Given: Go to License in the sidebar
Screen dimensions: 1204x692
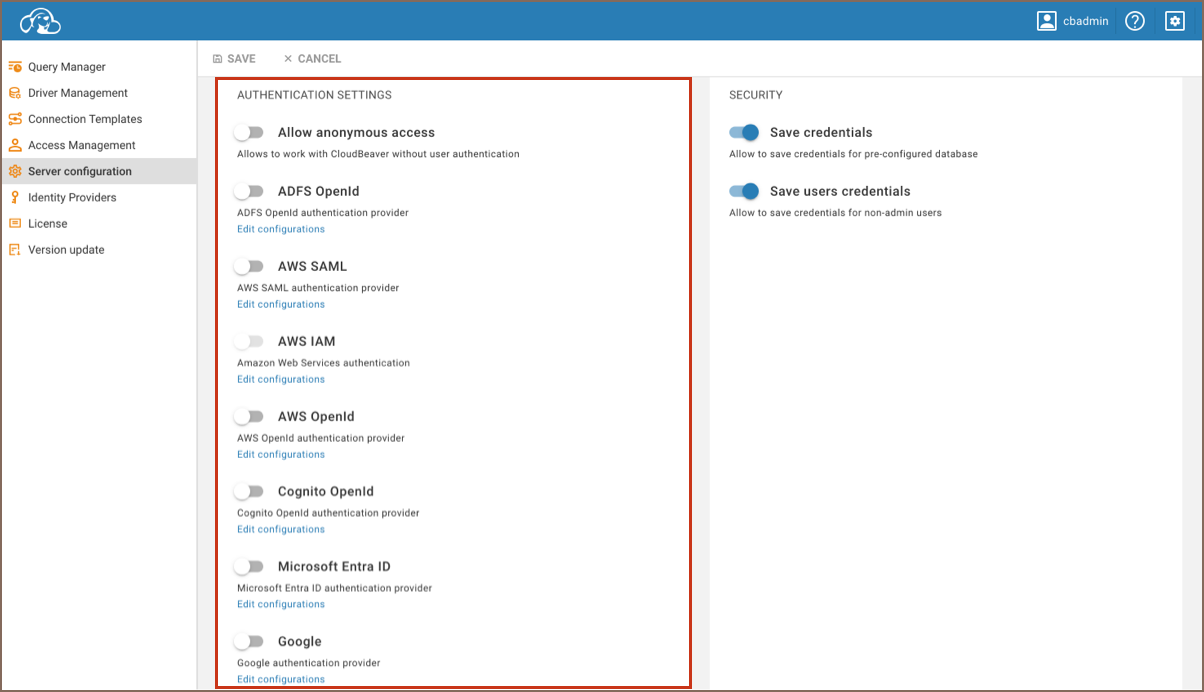Looking at the screenshot, I should point(47,224).
